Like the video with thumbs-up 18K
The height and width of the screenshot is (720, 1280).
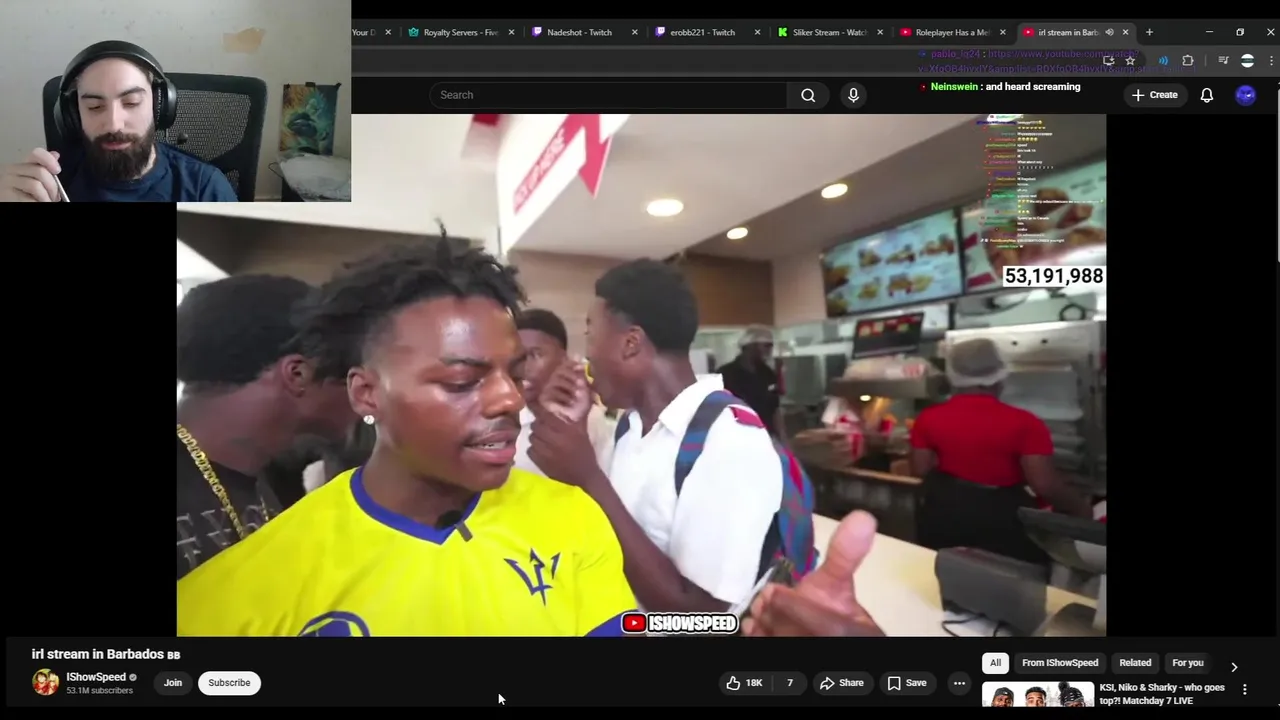coord(744,683)
